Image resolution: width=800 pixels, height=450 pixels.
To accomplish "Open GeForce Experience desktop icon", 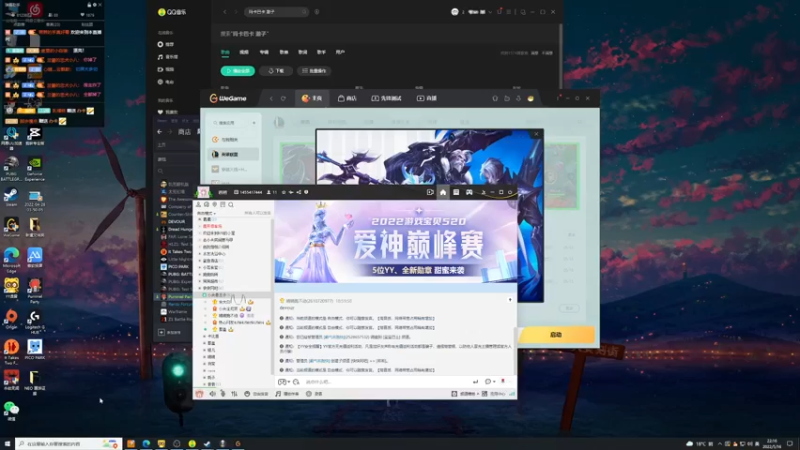I will 34,167.
